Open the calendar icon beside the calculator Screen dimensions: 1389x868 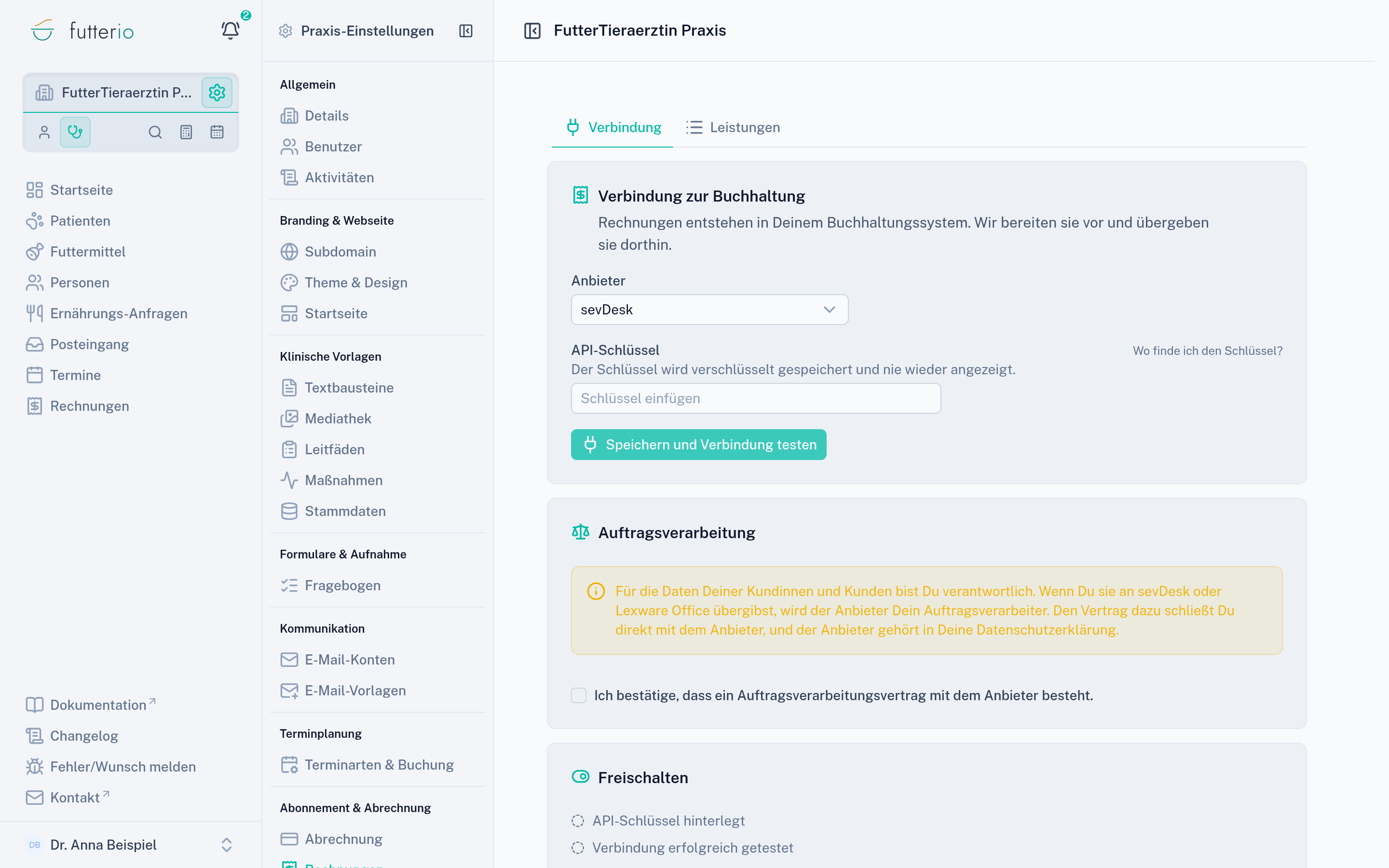[217, 132]
